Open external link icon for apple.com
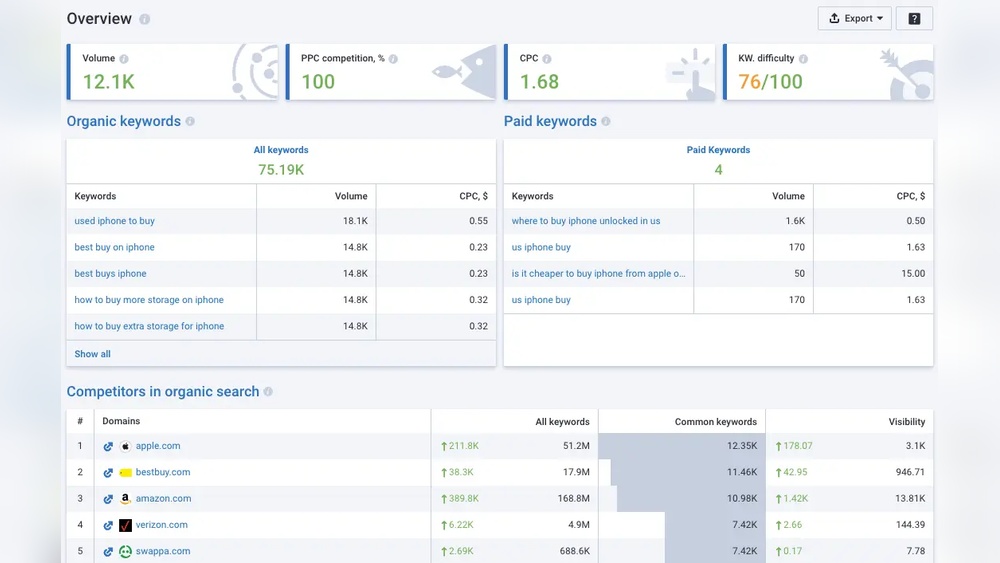 [x=108, y=446]
